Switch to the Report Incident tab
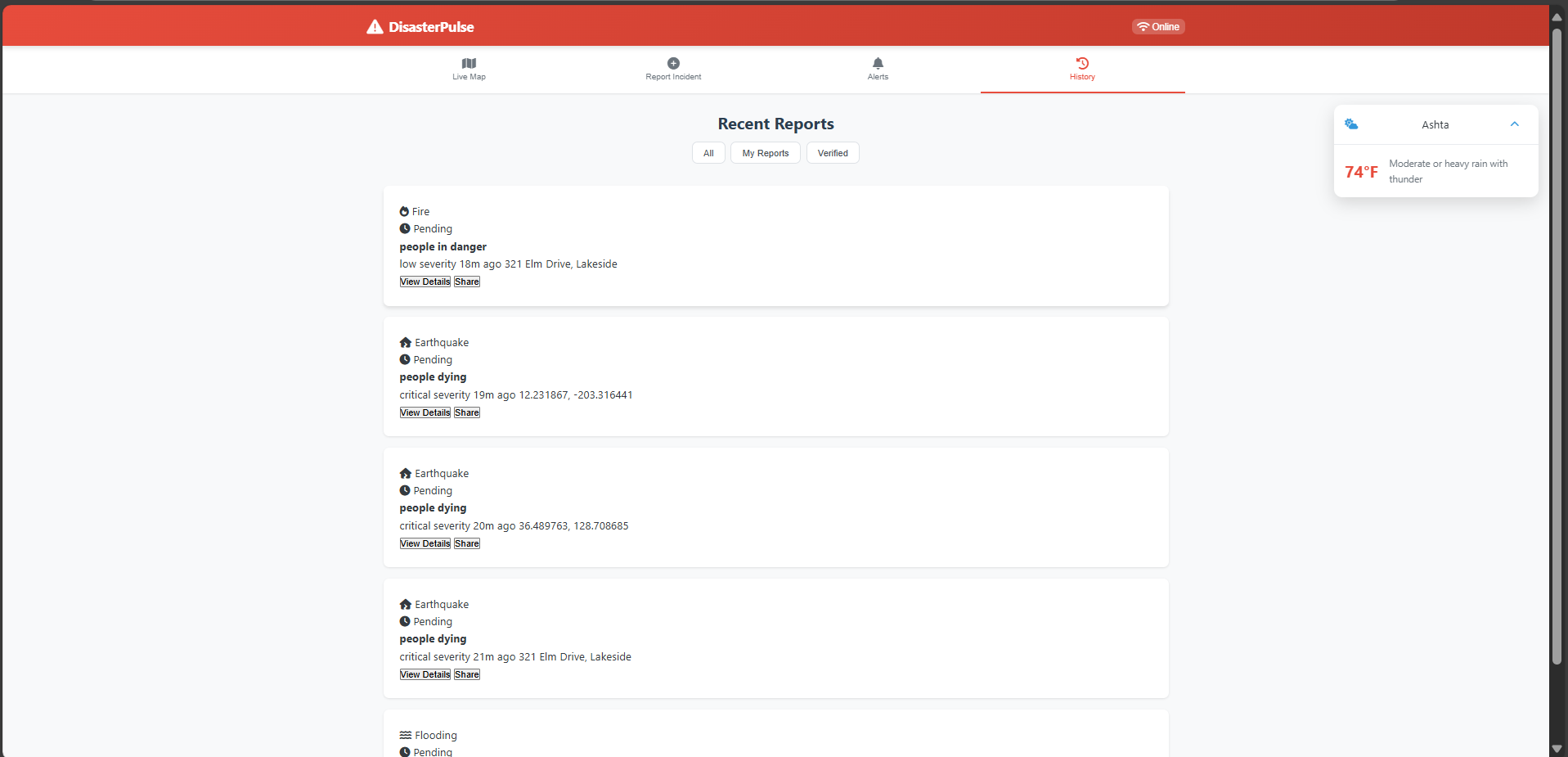Screen dimensions: 1568x757 (x=673, y=70)
